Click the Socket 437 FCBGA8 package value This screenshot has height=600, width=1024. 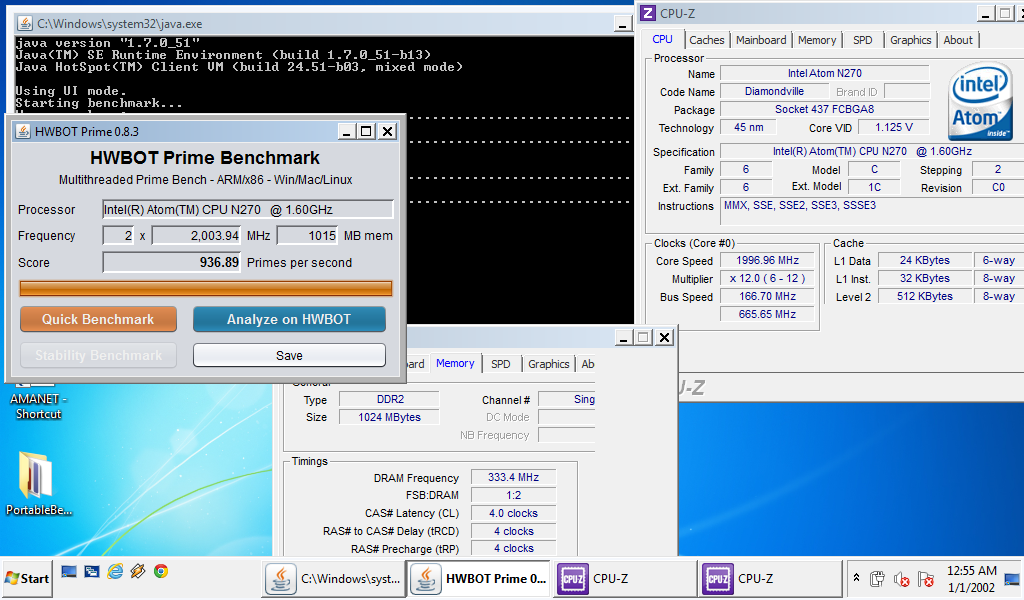point(825,109)
